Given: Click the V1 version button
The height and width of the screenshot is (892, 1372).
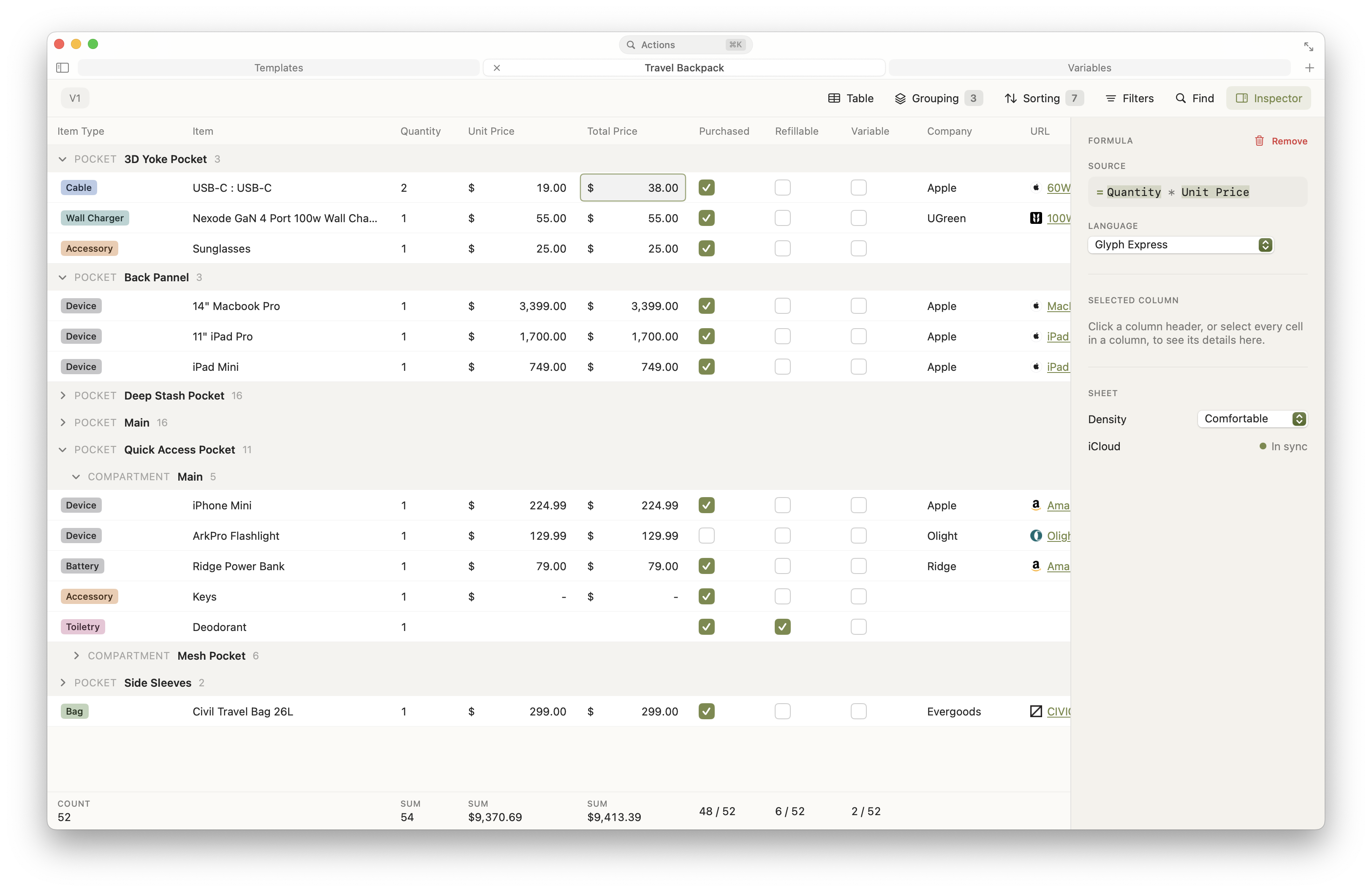Looking at the screenshot, I should 75,98.
